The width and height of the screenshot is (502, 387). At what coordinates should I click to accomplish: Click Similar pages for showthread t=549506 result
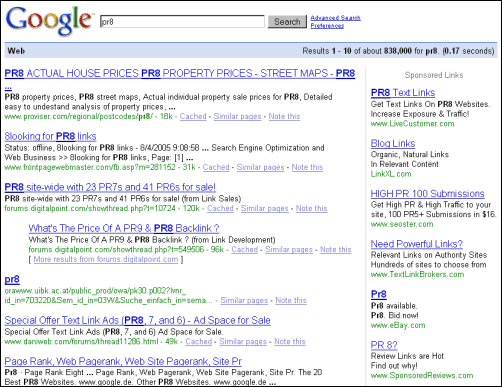289,250
